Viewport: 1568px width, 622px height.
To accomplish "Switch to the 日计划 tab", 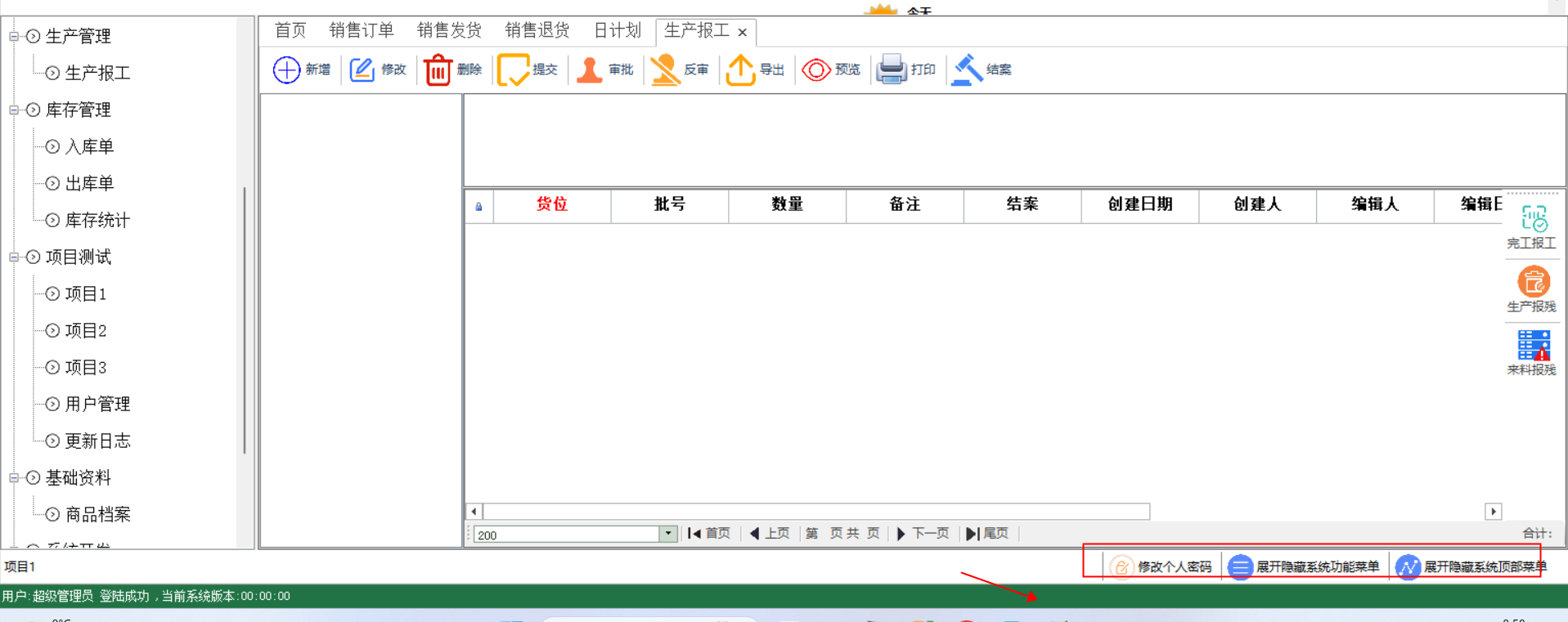I will coord(617,31).
